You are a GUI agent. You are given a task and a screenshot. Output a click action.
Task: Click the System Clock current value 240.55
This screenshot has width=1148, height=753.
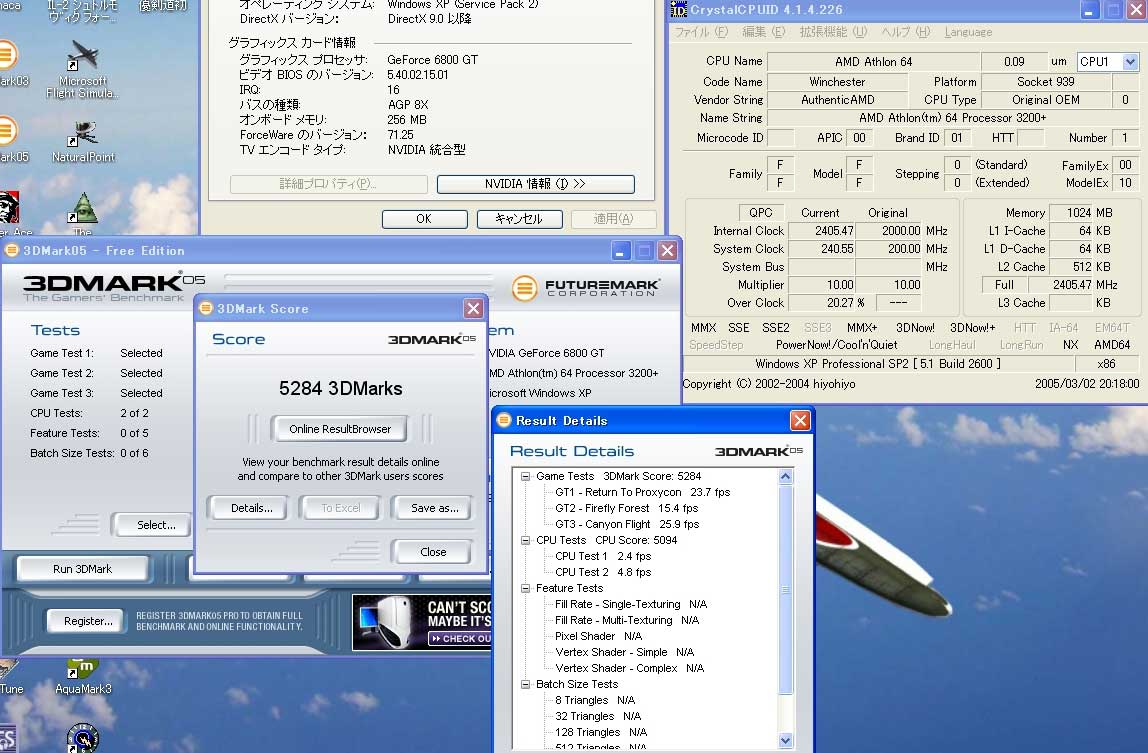click(x=821, y=249)
